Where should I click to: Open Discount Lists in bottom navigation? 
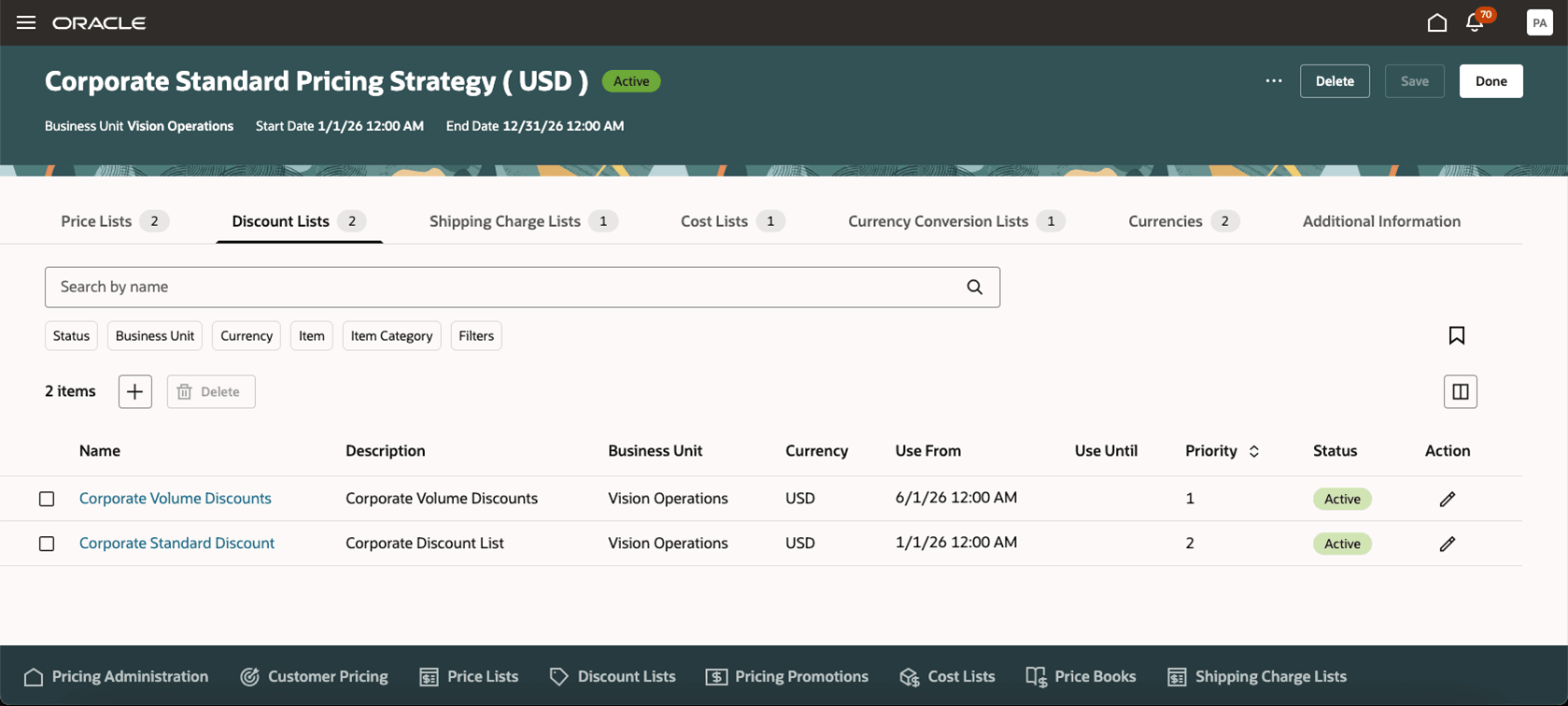pos(613,676)
